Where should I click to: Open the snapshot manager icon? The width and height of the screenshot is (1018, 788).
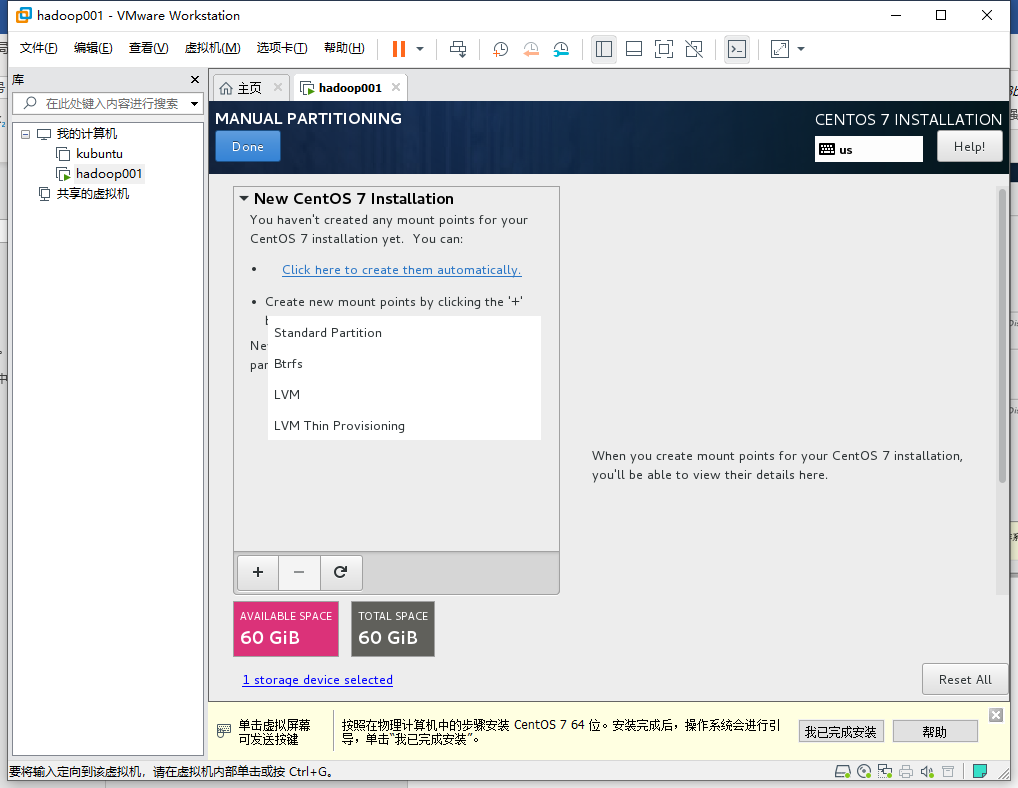[x=561, y=49]
